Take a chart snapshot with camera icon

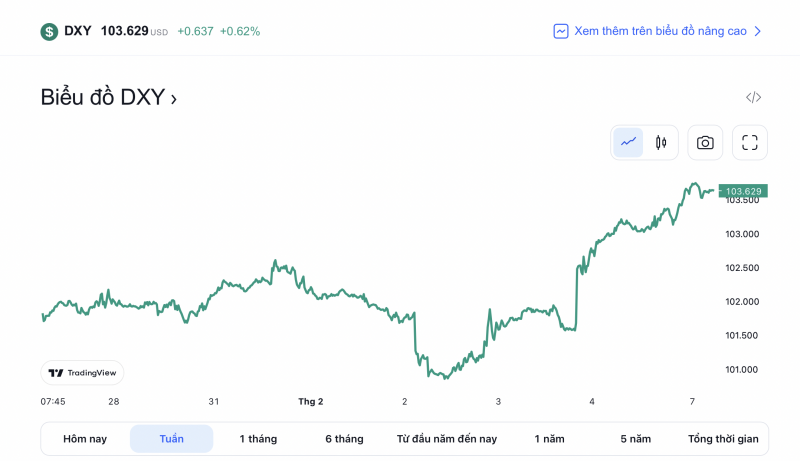click(705, 142)
